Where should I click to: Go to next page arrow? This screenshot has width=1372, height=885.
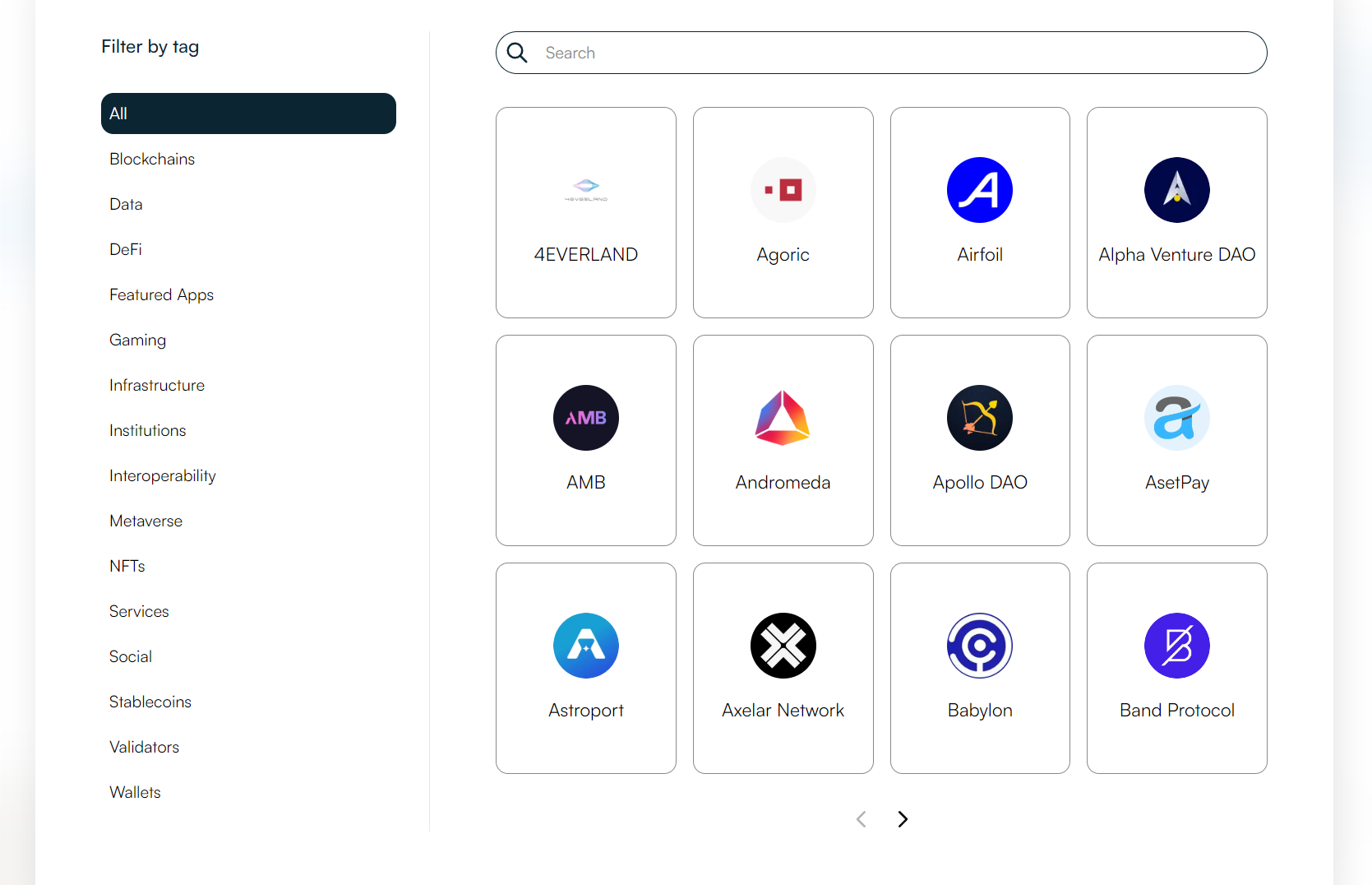tap(903, 819)
